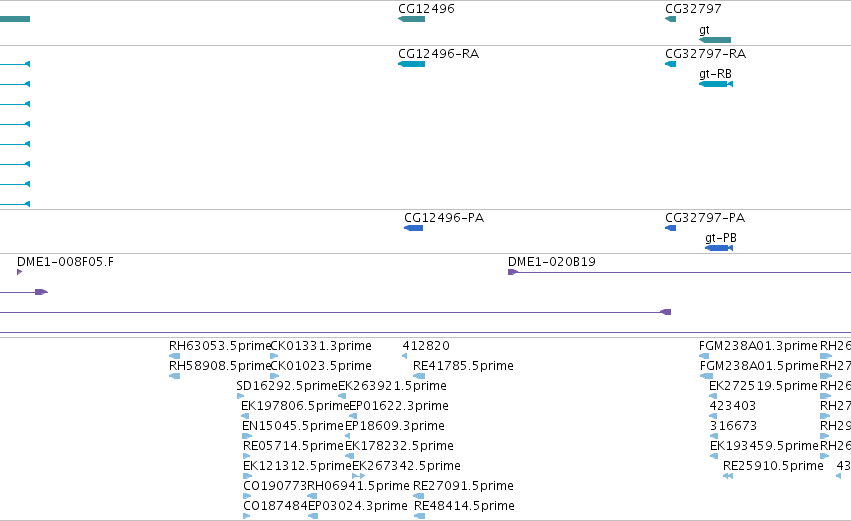
Task: Click the EK267342.5prime EST label
Action: (x=407, y=466)
